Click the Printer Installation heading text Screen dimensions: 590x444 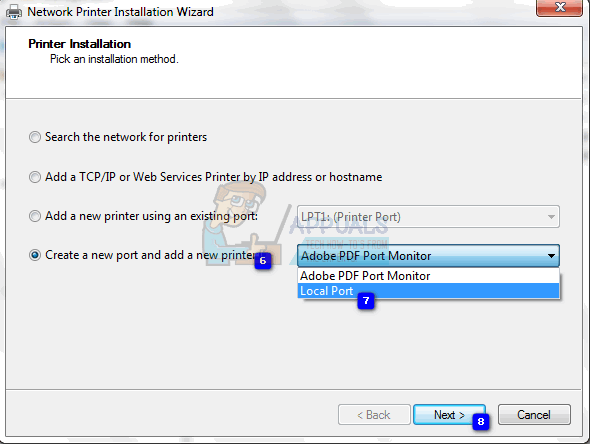pos(80,44)
